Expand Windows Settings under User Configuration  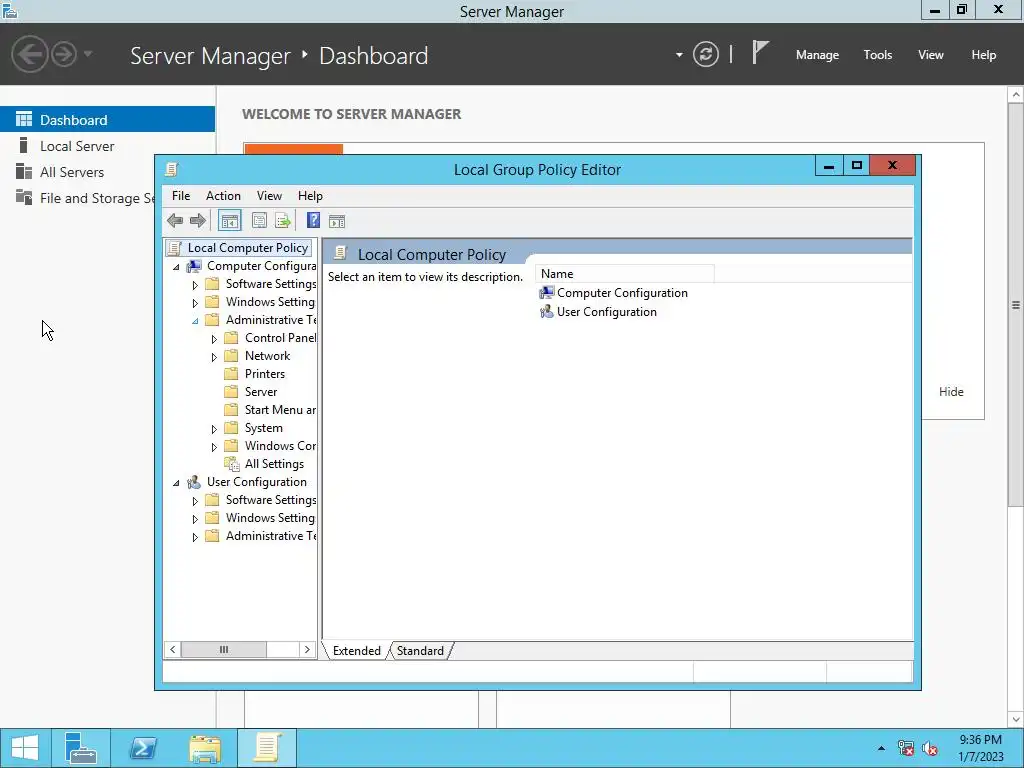[195, 519]
